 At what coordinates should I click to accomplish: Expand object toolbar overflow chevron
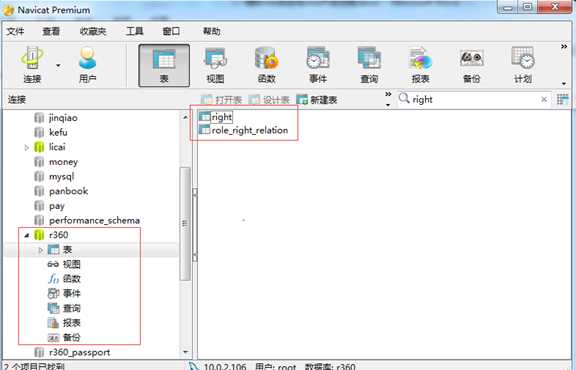388,94
